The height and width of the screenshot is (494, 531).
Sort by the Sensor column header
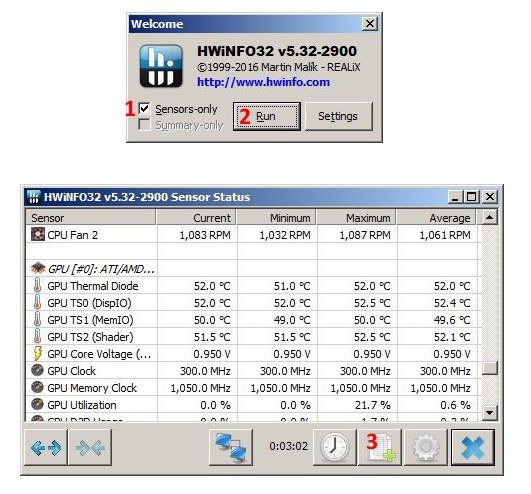tap(91, 218)
